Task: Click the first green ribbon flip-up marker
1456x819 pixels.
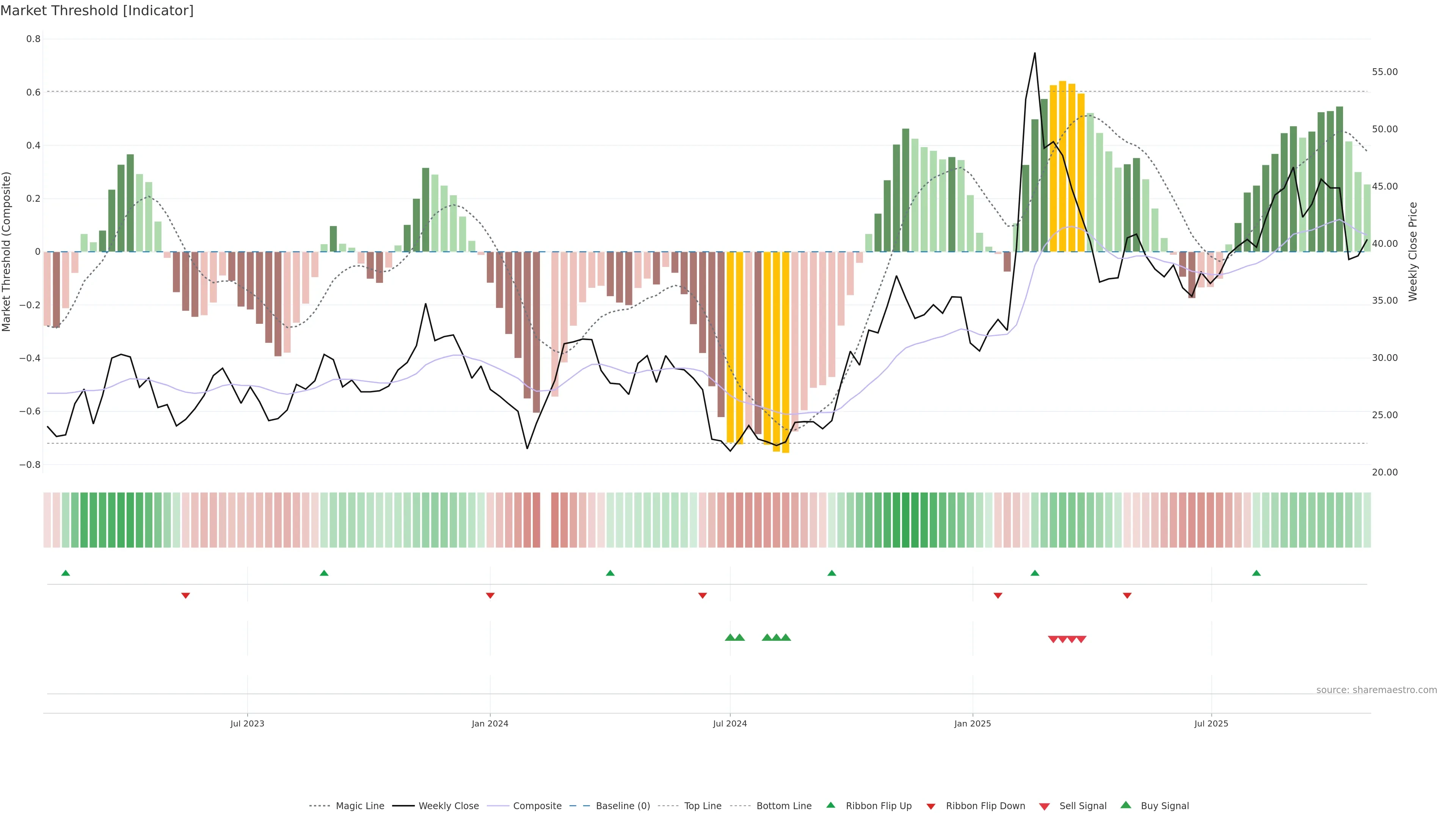Action: tap(66, 573)
